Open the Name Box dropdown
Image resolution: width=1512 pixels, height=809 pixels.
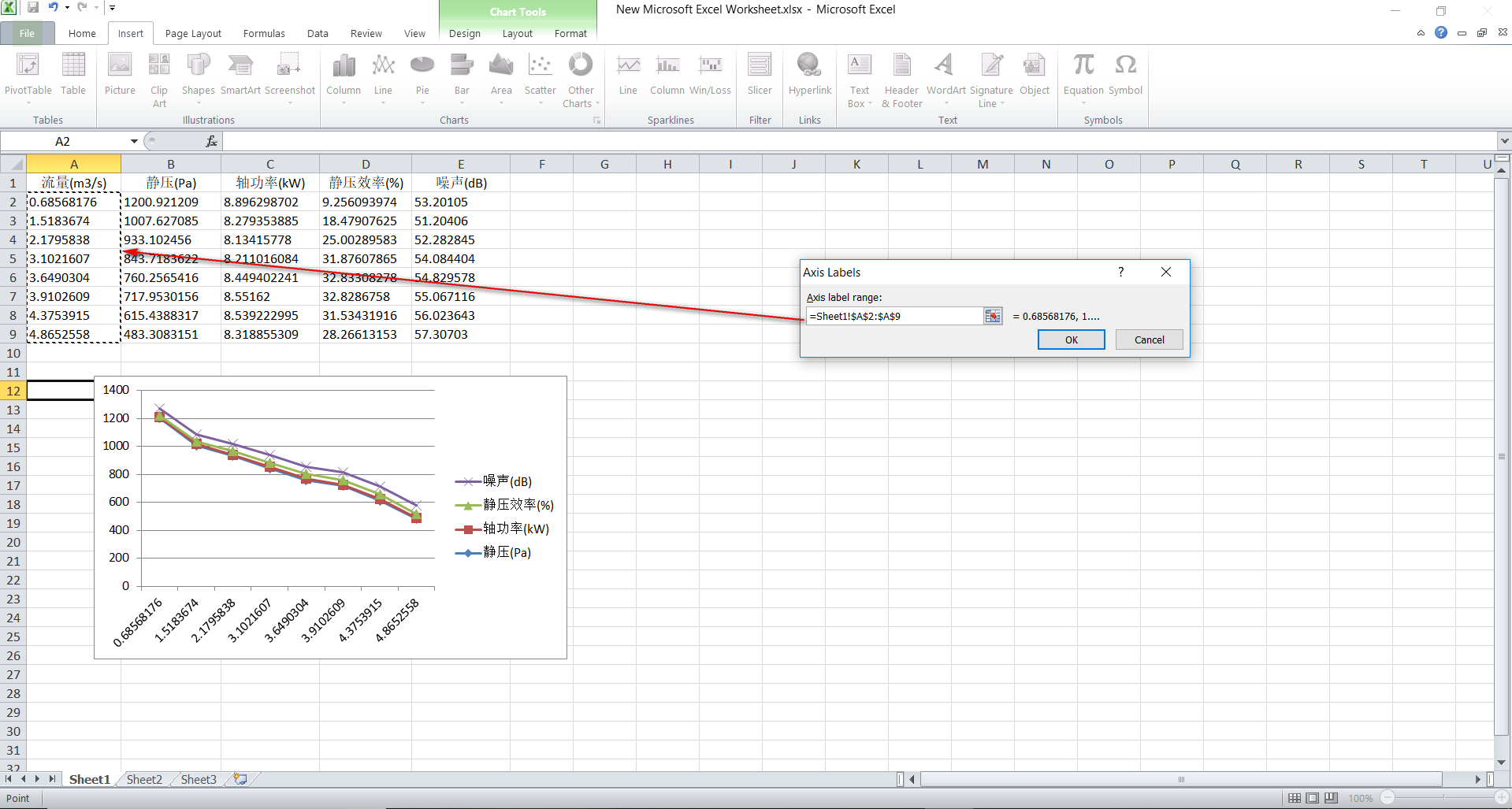click(x=132, y=141)
